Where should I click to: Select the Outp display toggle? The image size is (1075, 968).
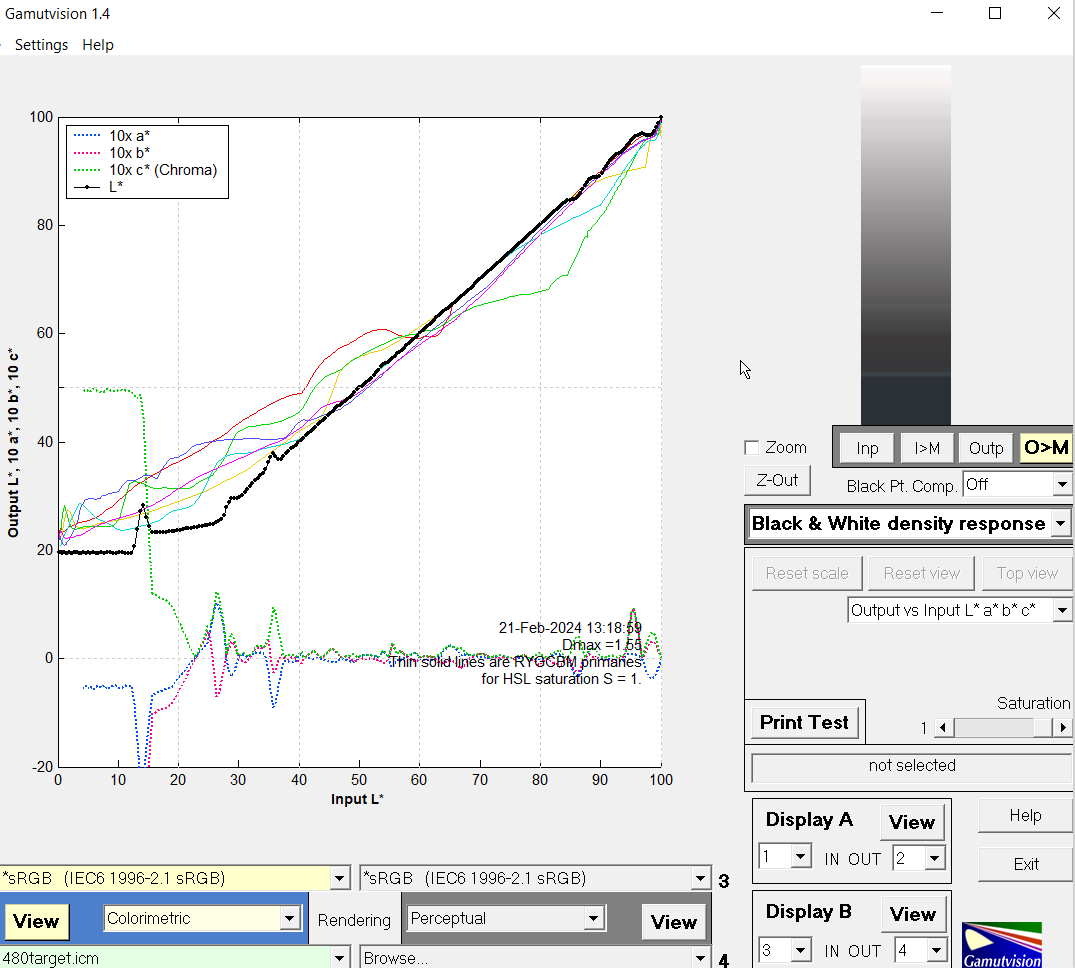click(985, 448)
